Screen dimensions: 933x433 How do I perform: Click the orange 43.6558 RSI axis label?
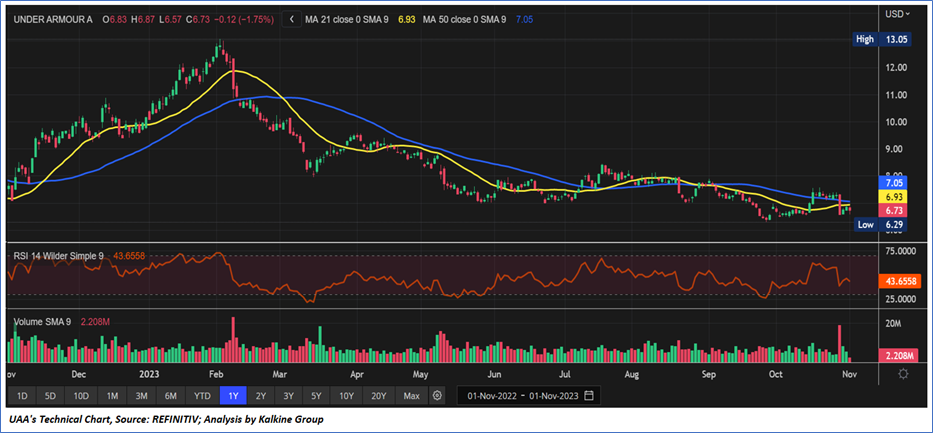click(x=900, y=281)
